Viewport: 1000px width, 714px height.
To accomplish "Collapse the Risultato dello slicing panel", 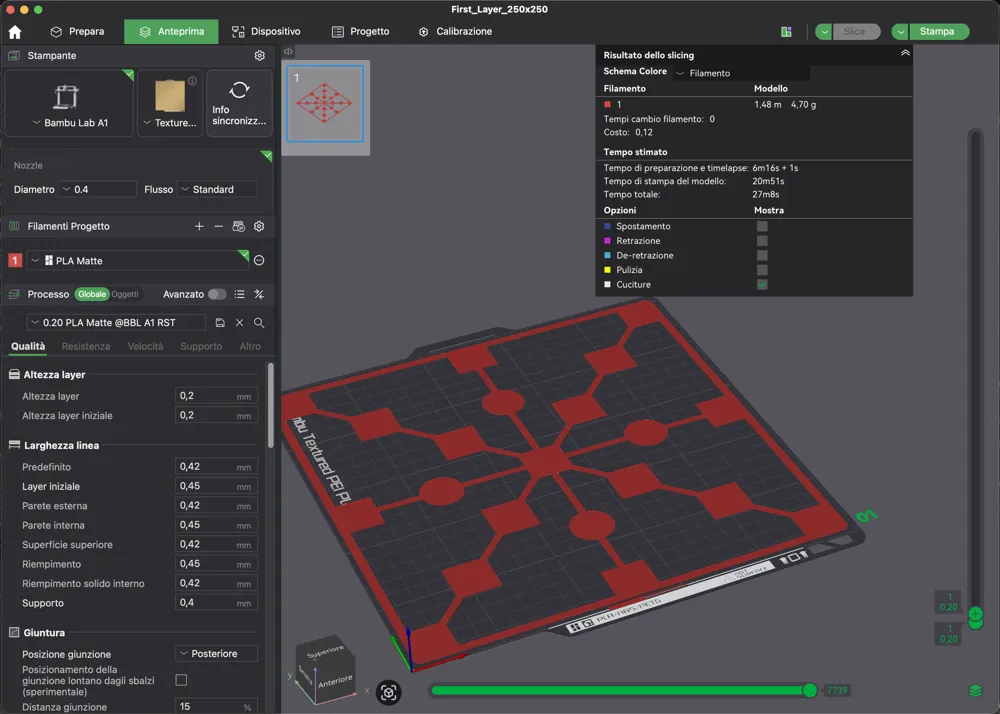I will point(905,54).
